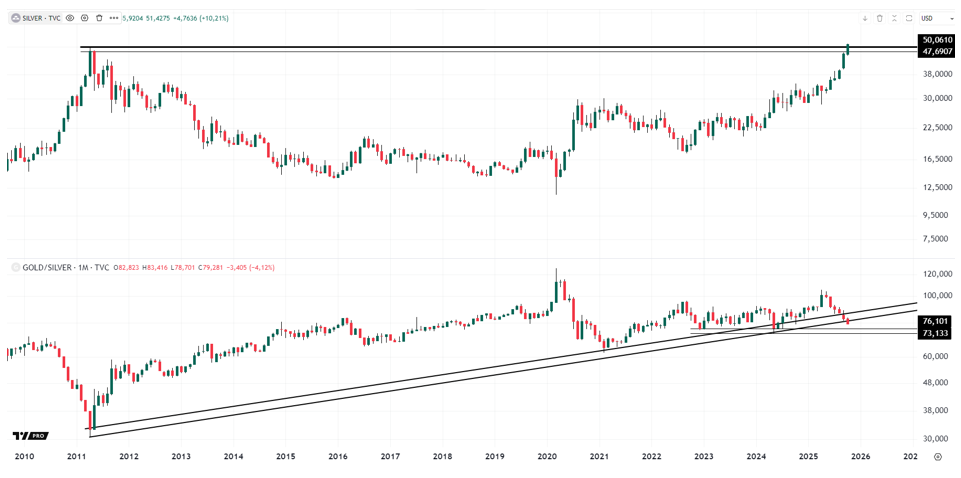Open time axis settings gear icon
This screenshot has height=478, width=961.
tap(937, 457)
